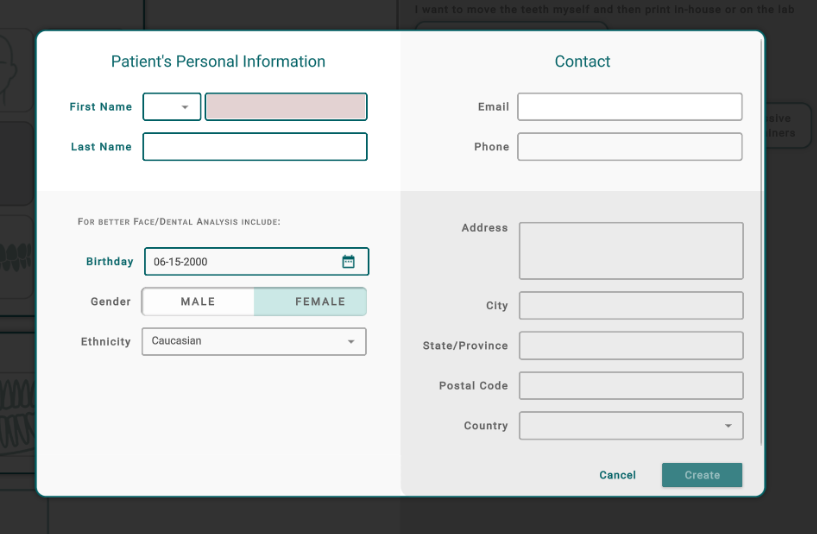Image resolution: width=817 pixels, height=534 pixels.
Task: Focus the City input field
Action: (x=631, y=306)
